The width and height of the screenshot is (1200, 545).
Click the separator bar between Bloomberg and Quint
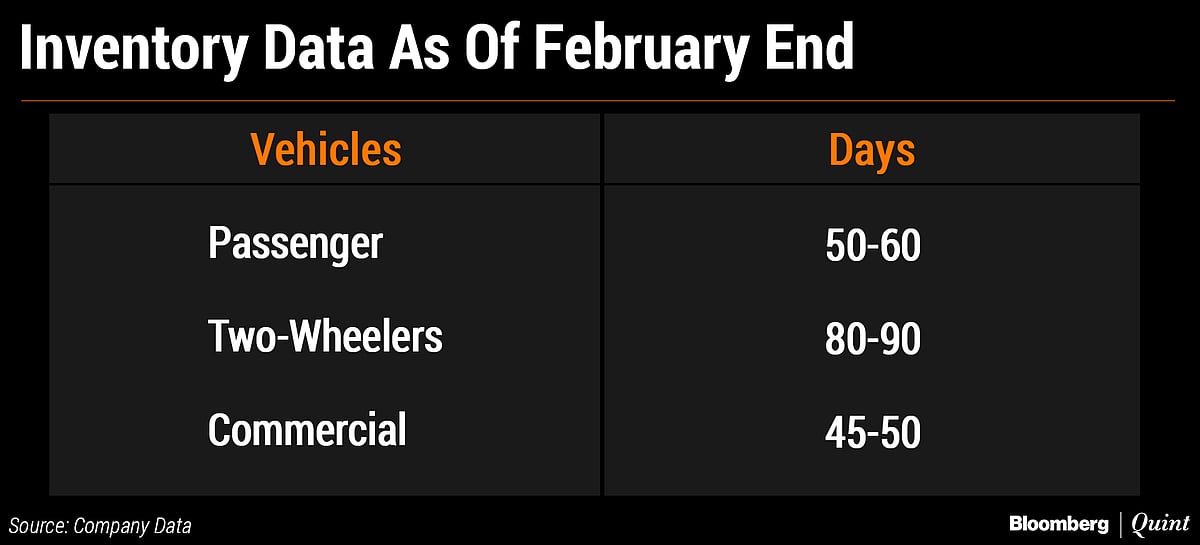1118,523
